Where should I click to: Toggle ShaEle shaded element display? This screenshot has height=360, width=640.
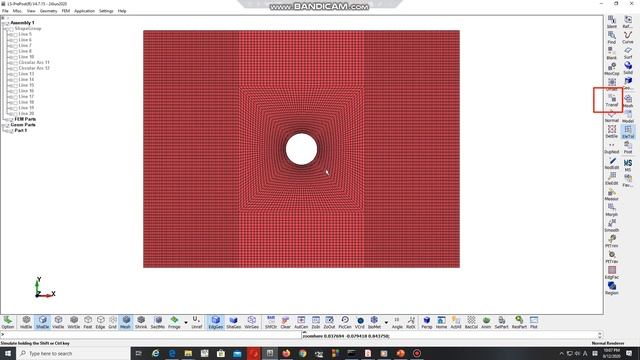click(42, 322)
